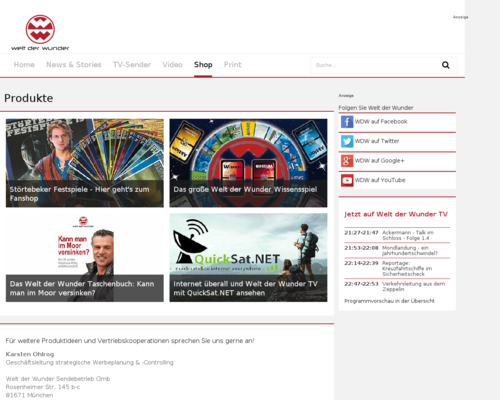Click the '81671 München' address line
Image resolution: width=500 pixels, height=400 pixels.
pos(29,395)
